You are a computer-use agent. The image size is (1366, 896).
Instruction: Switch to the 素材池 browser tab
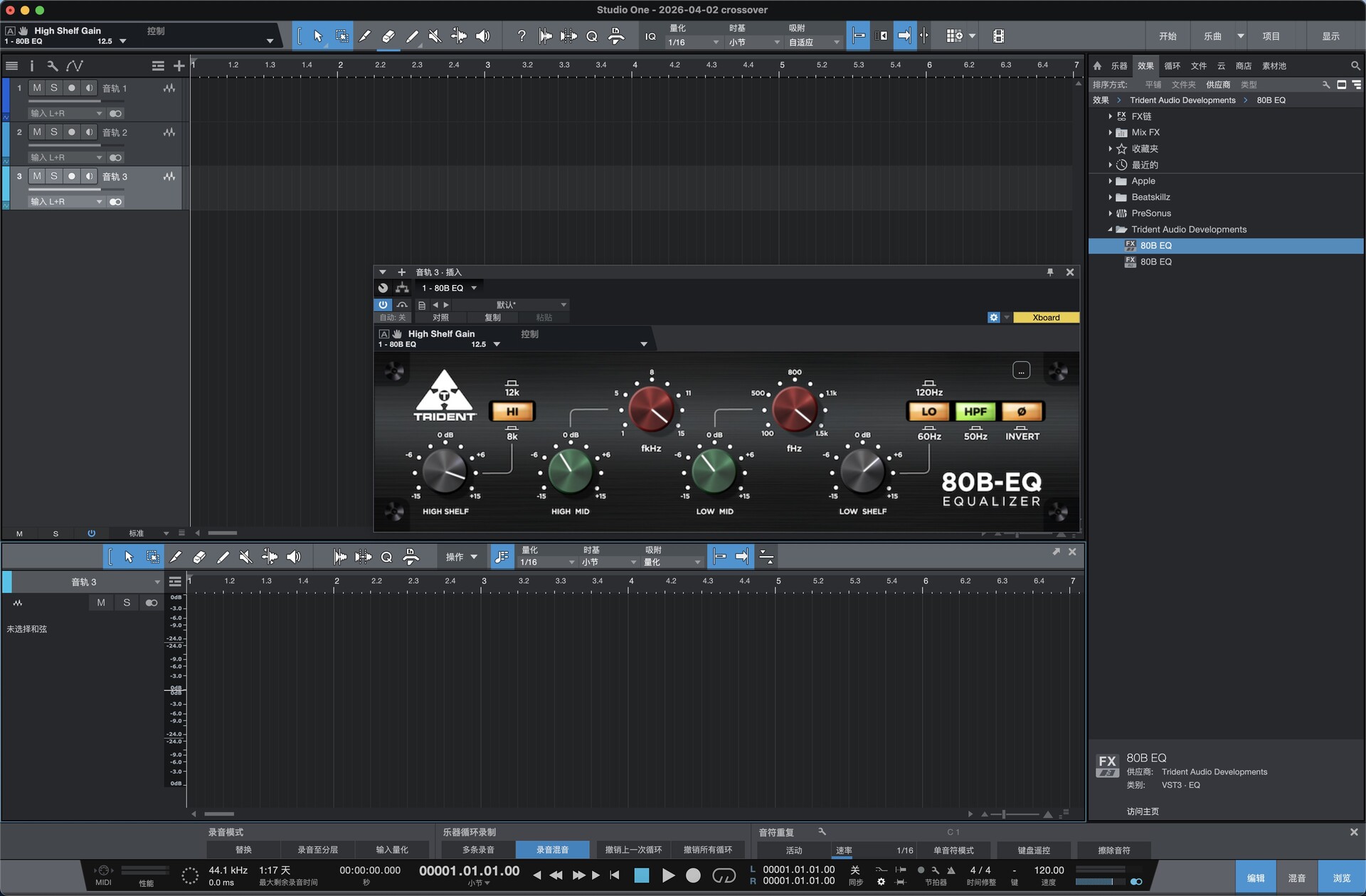(1274, 66)
